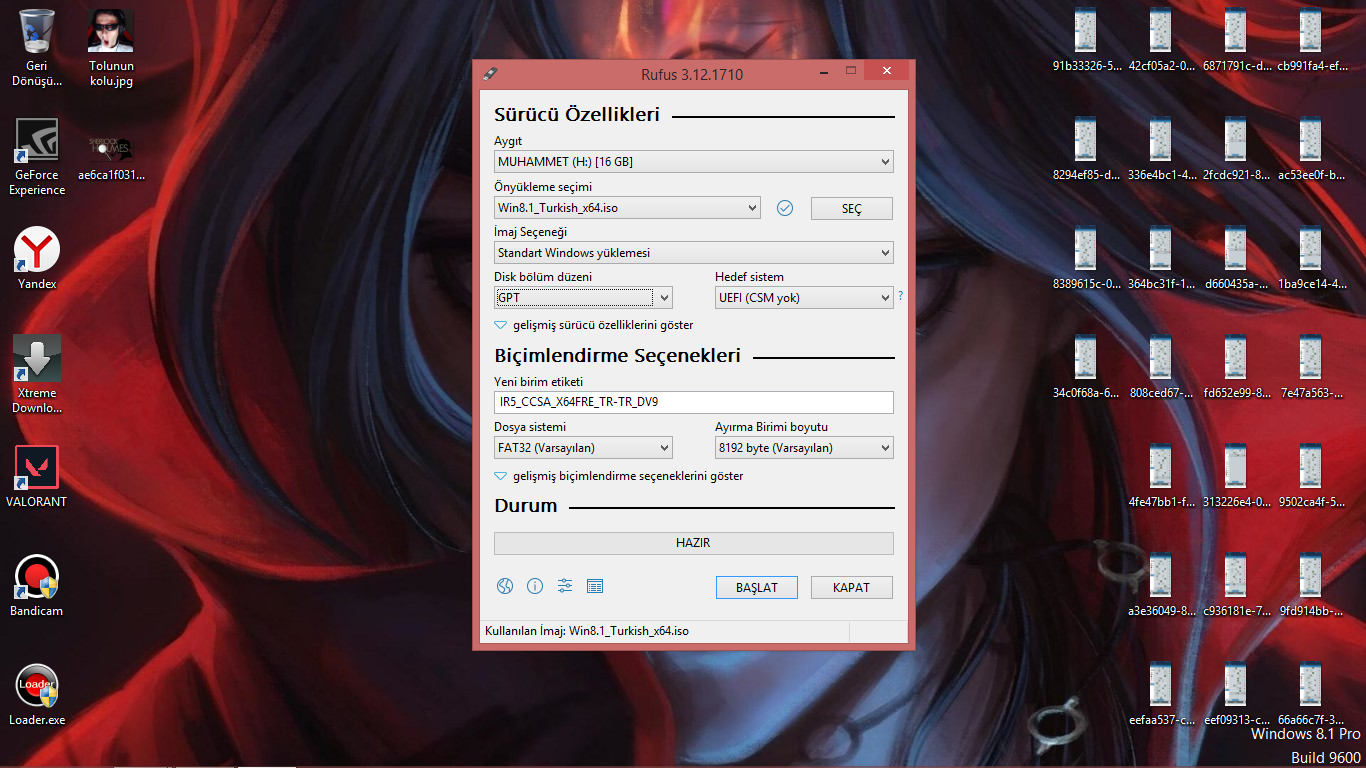
Task: Click the Kullanılan İmaj status bar text
Action: point(587,631)
